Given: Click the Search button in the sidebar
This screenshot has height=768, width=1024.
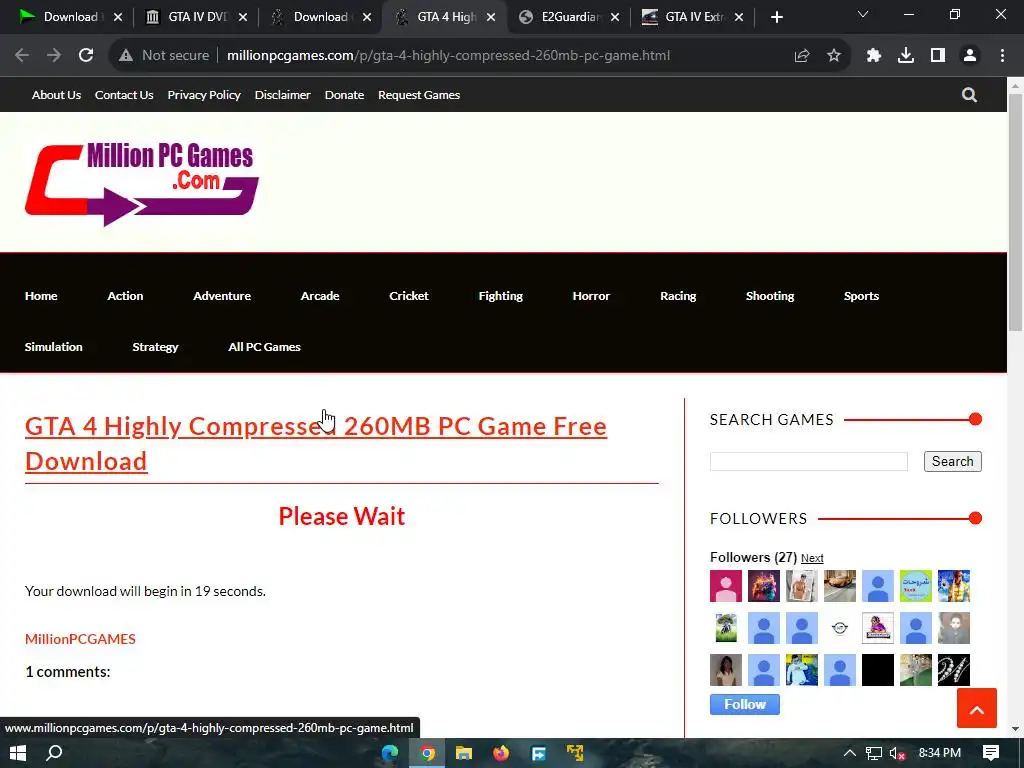Looking at the screenshot, I should click(952, 461).
